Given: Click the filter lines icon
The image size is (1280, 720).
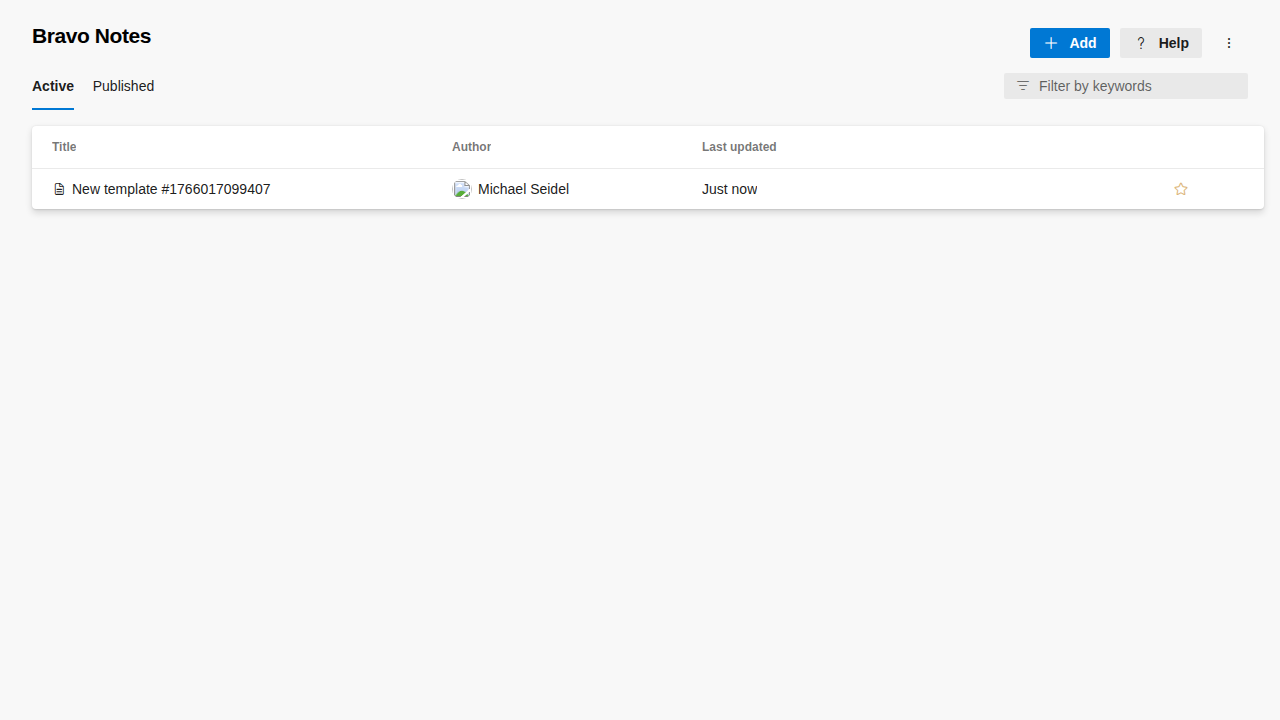Looking at the screenshot, I should pos(1022,86).
